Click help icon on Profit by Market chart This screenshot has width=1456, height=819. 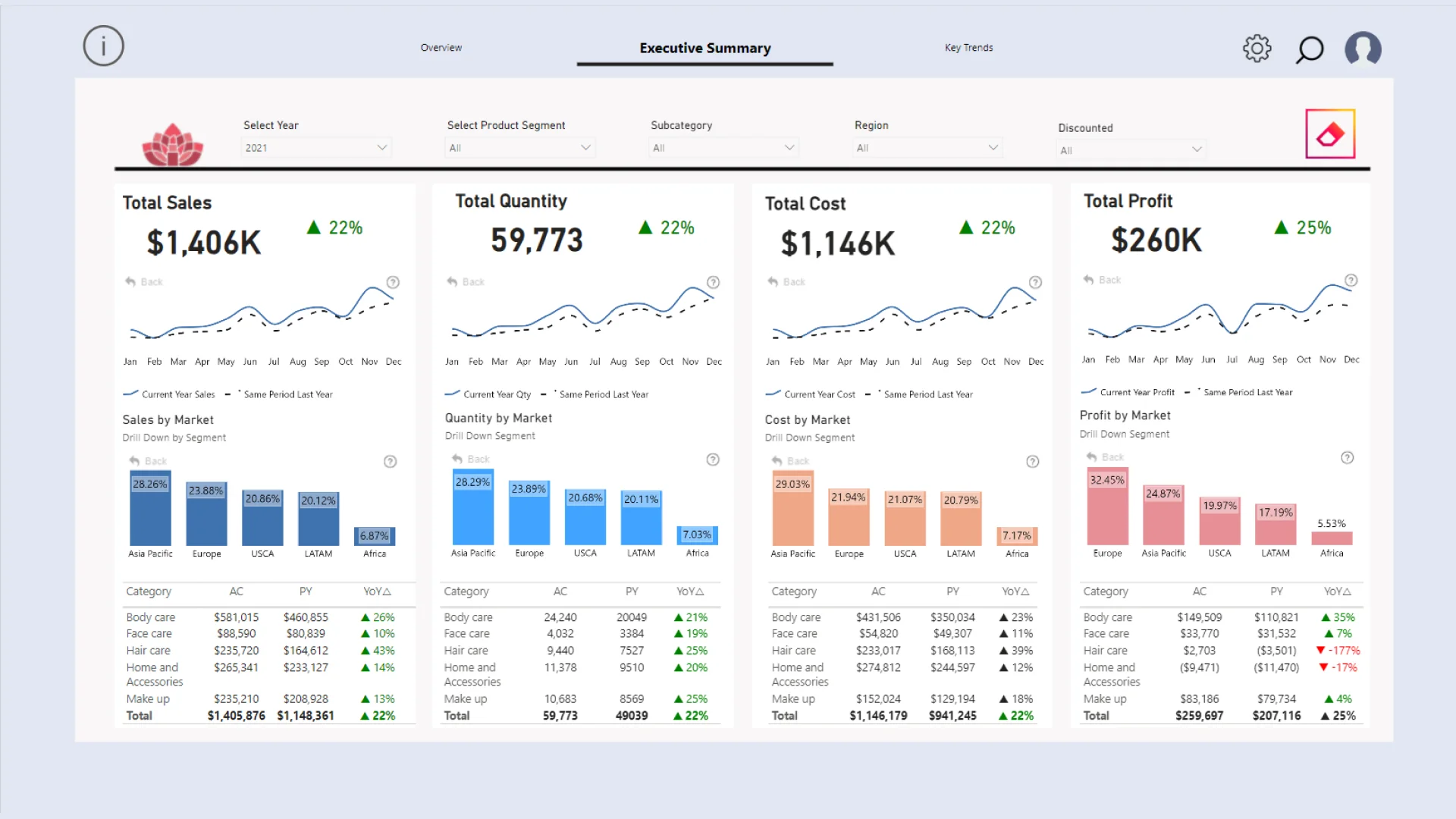click(x=1347, y=457)
